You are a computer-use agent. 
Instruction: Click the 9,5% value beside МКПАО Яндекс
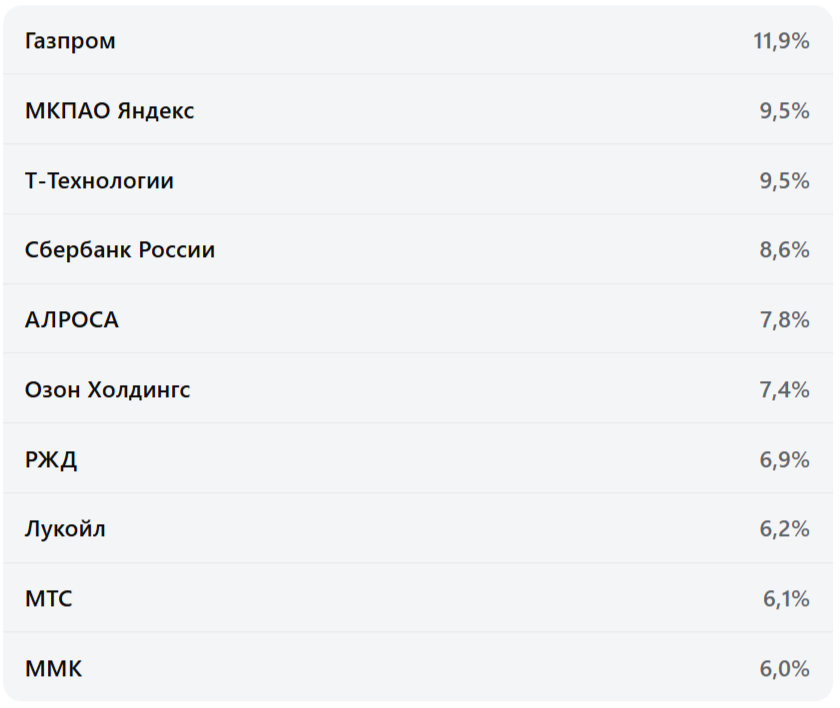pyautogui.click(x=784, y=111)
